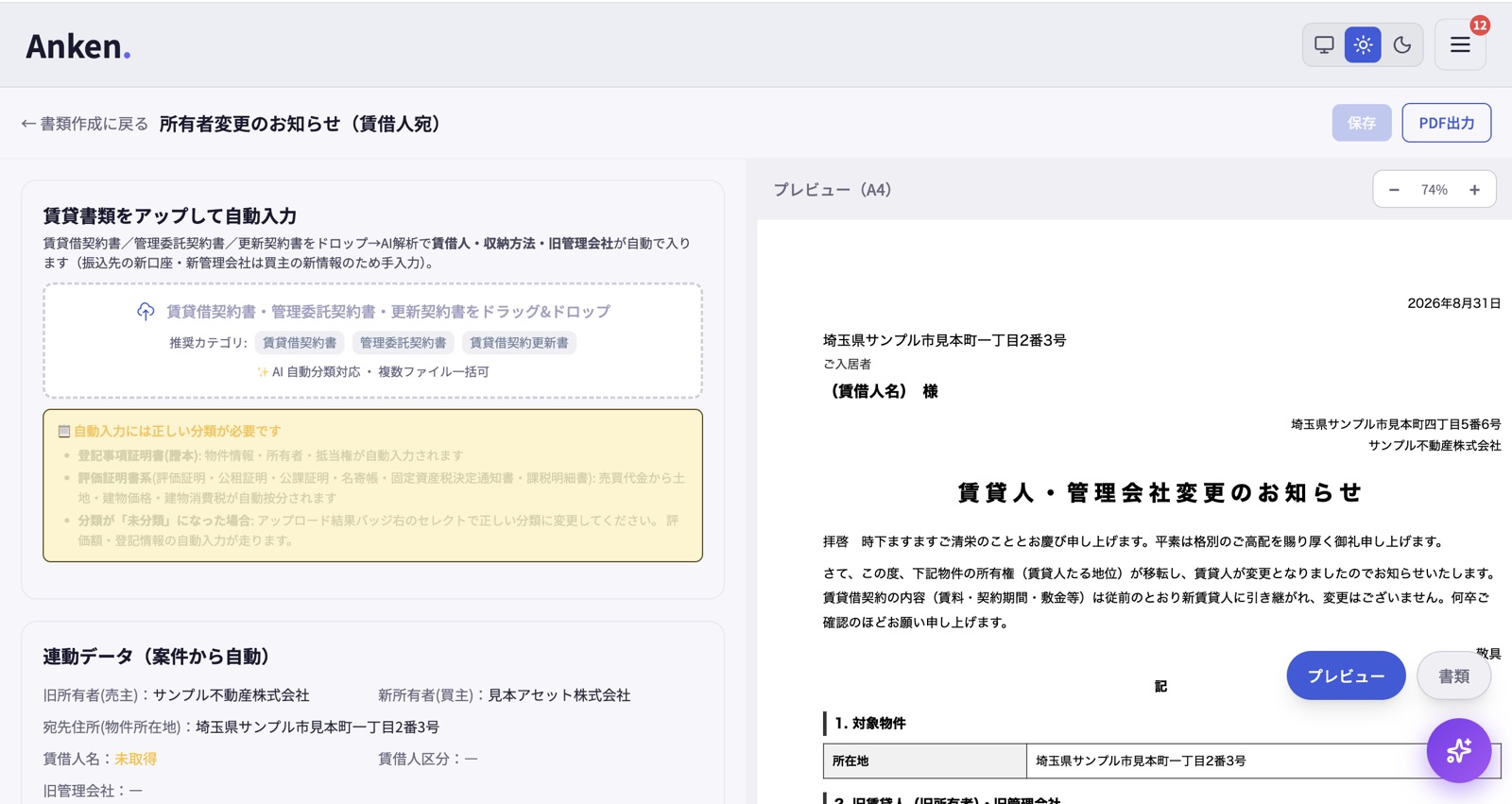The image size is (1512, 804).
Task: Click the 所在地 table header cell
Action: tap(924, 761)
